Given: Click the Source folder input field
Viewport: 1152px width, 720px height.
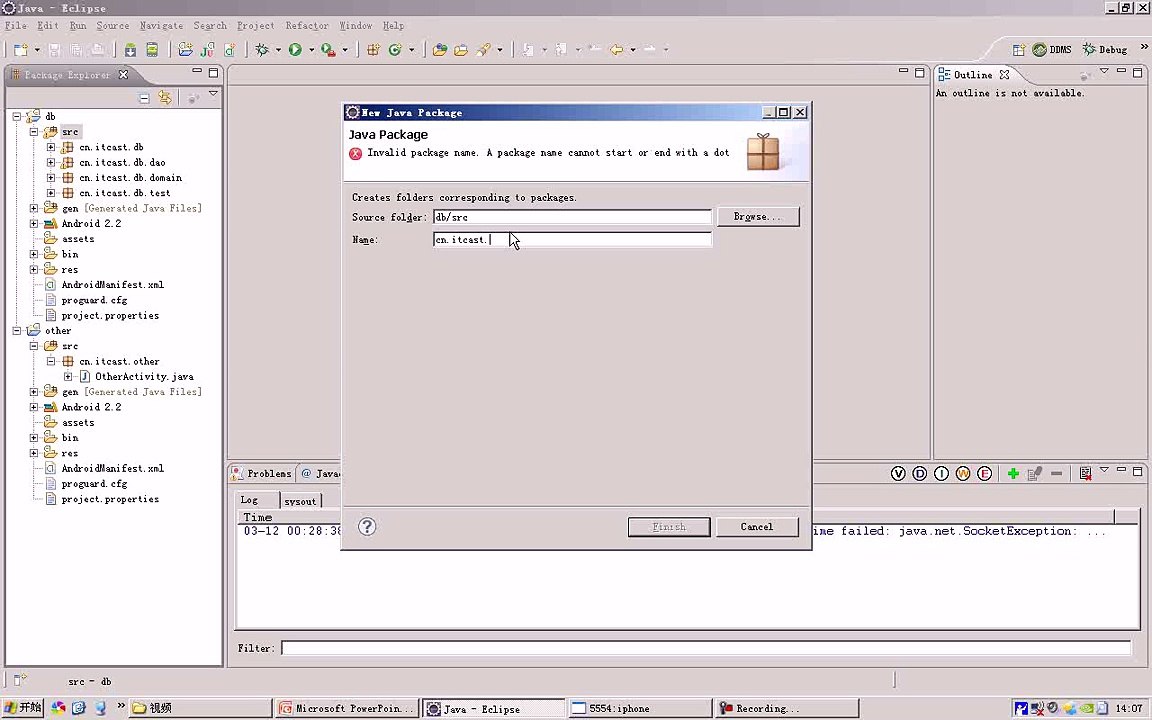Looking at the screenshot, I should tap(572, 217).
